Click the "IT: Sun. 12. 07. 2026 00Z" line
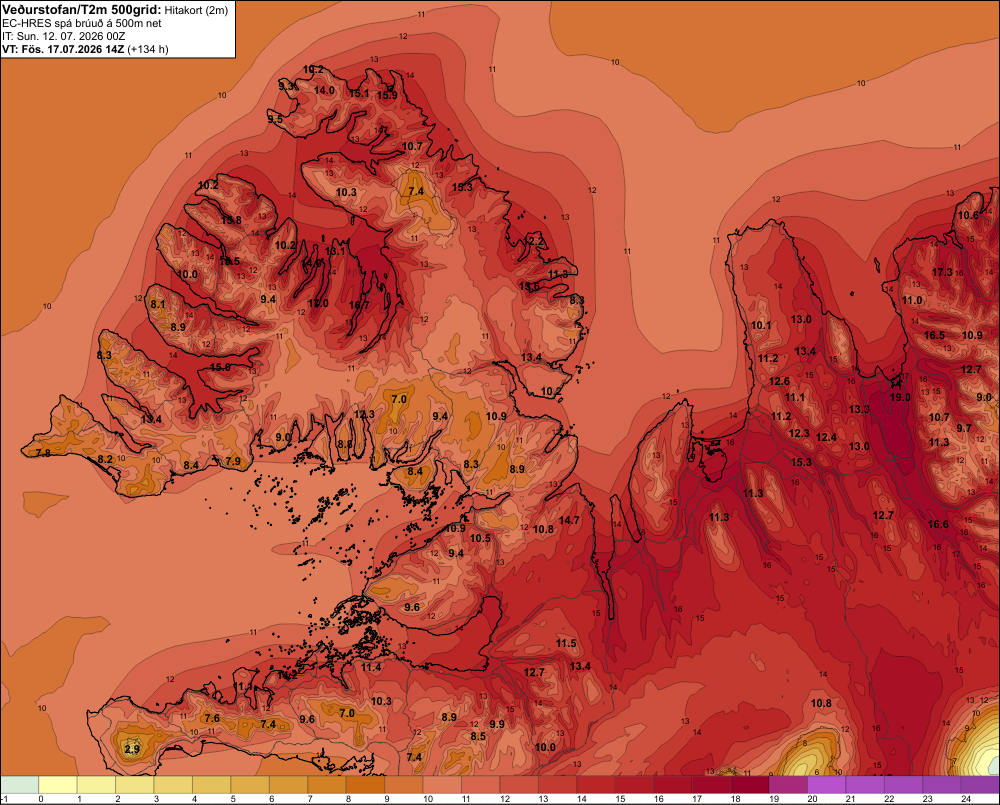 [64, 36]
